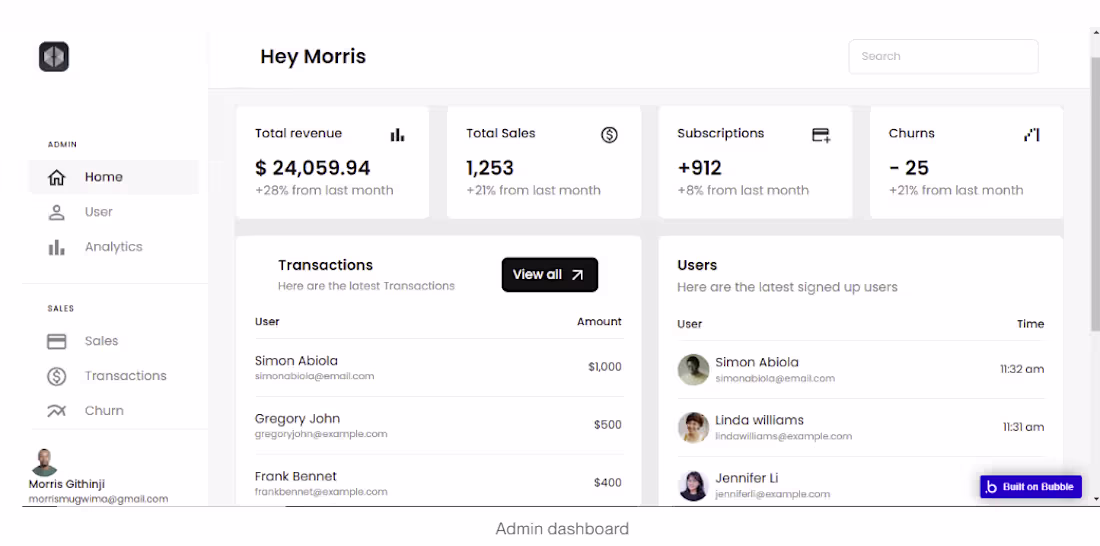This screenshot has height=546, width=1100.
Task: Click Morris Githinji's profile avatar
Action: point(44,462)
